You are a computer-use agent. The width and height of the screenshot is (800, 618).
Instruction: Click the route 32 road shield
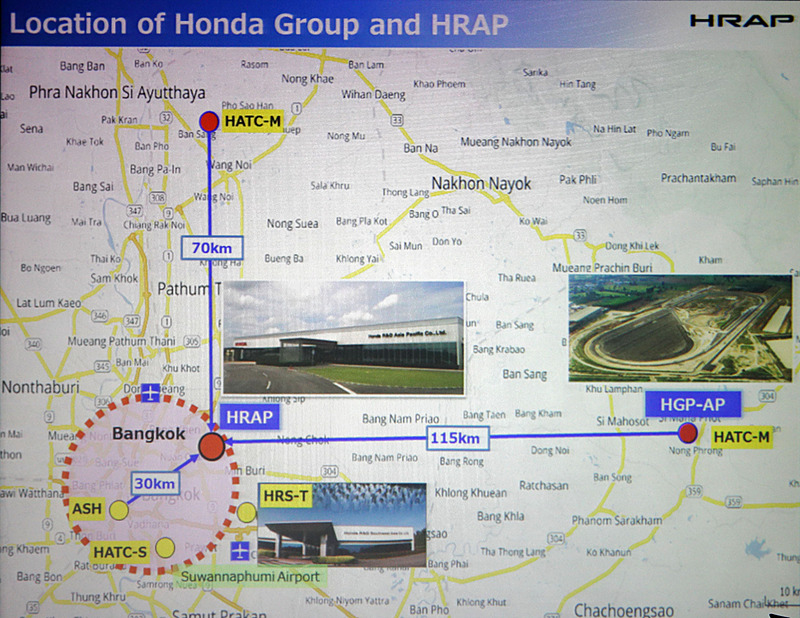(166, 117)
